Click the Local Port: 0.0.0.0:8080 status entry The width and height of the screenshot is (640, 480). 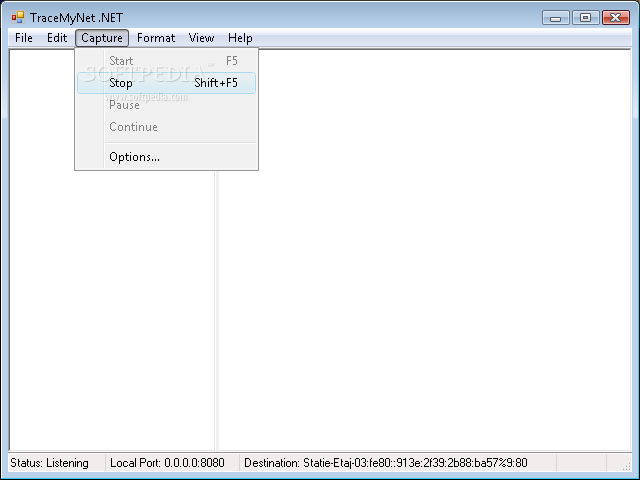click(172, 463)
